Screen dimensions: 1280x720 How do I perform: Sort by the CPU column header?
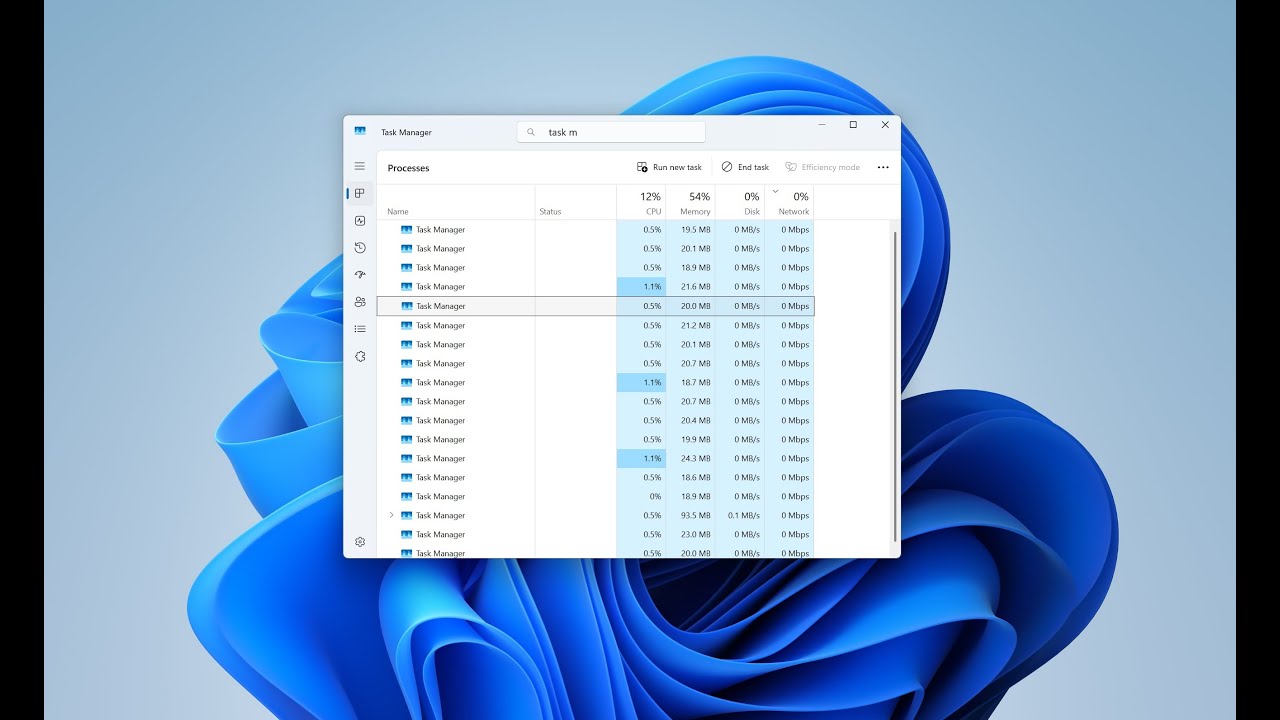641,203
